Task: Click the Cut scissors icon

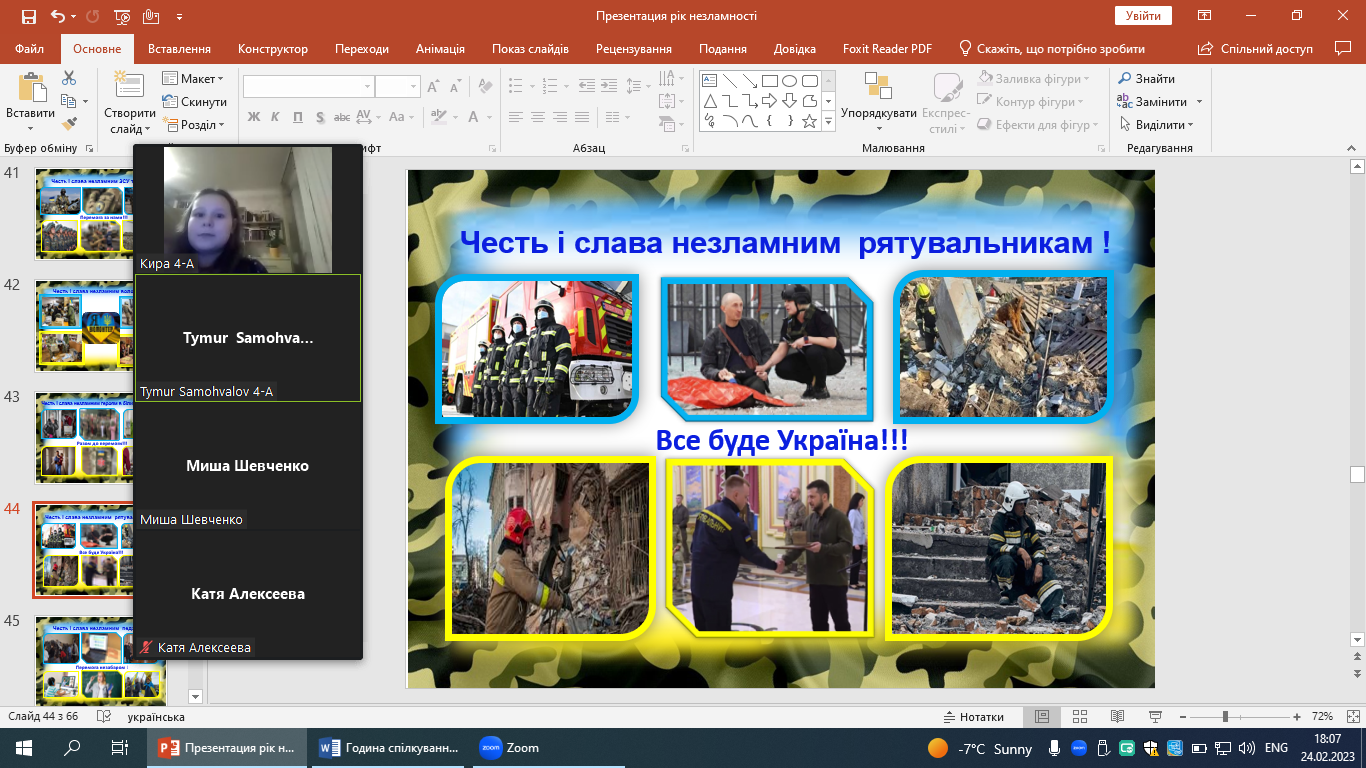Action: coord(69,78)
